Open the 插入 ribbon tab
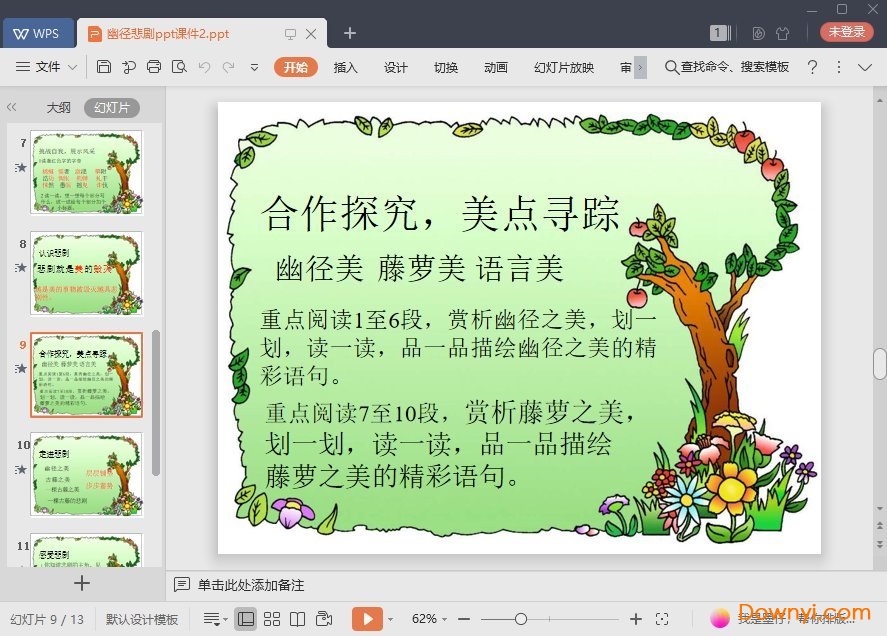Image resolution: width=887 pixels, height=636 pixels. 345,67
